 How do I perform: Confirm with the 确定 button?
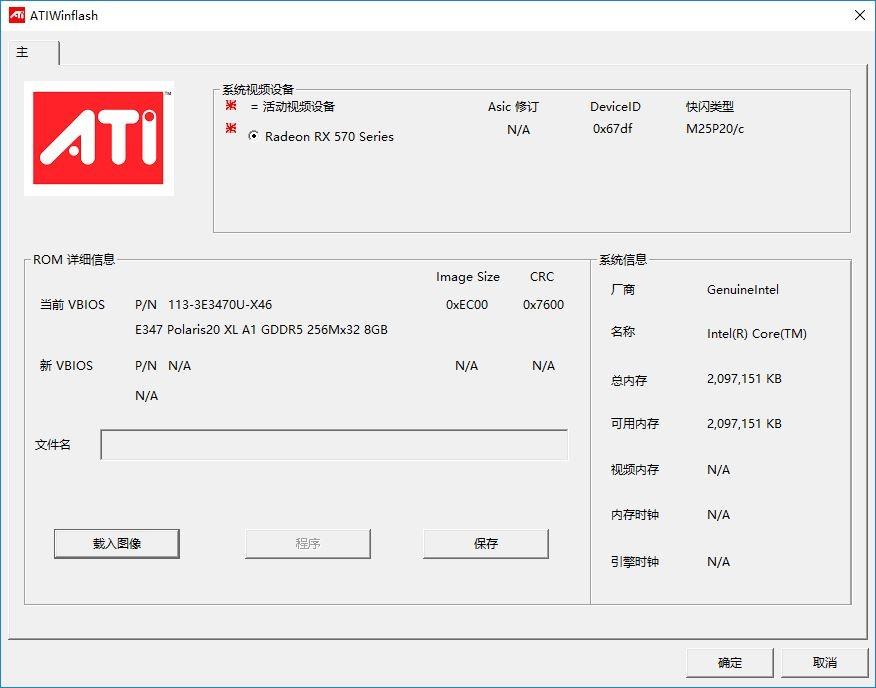pyautogui.click(x=730, y=663)
